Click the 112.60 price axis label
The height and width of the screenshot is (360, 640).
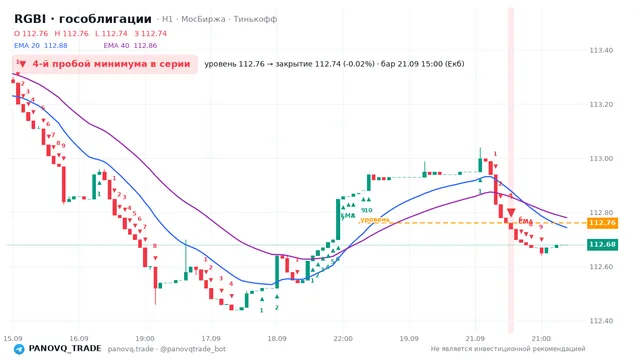[601, 267]
